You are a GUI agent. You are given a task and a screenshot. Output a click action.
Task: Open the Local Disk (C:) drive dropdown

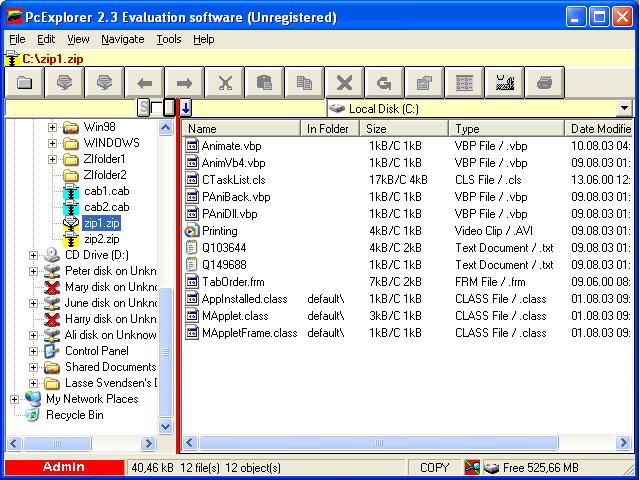pyautogui.click(x=624, y=109)
